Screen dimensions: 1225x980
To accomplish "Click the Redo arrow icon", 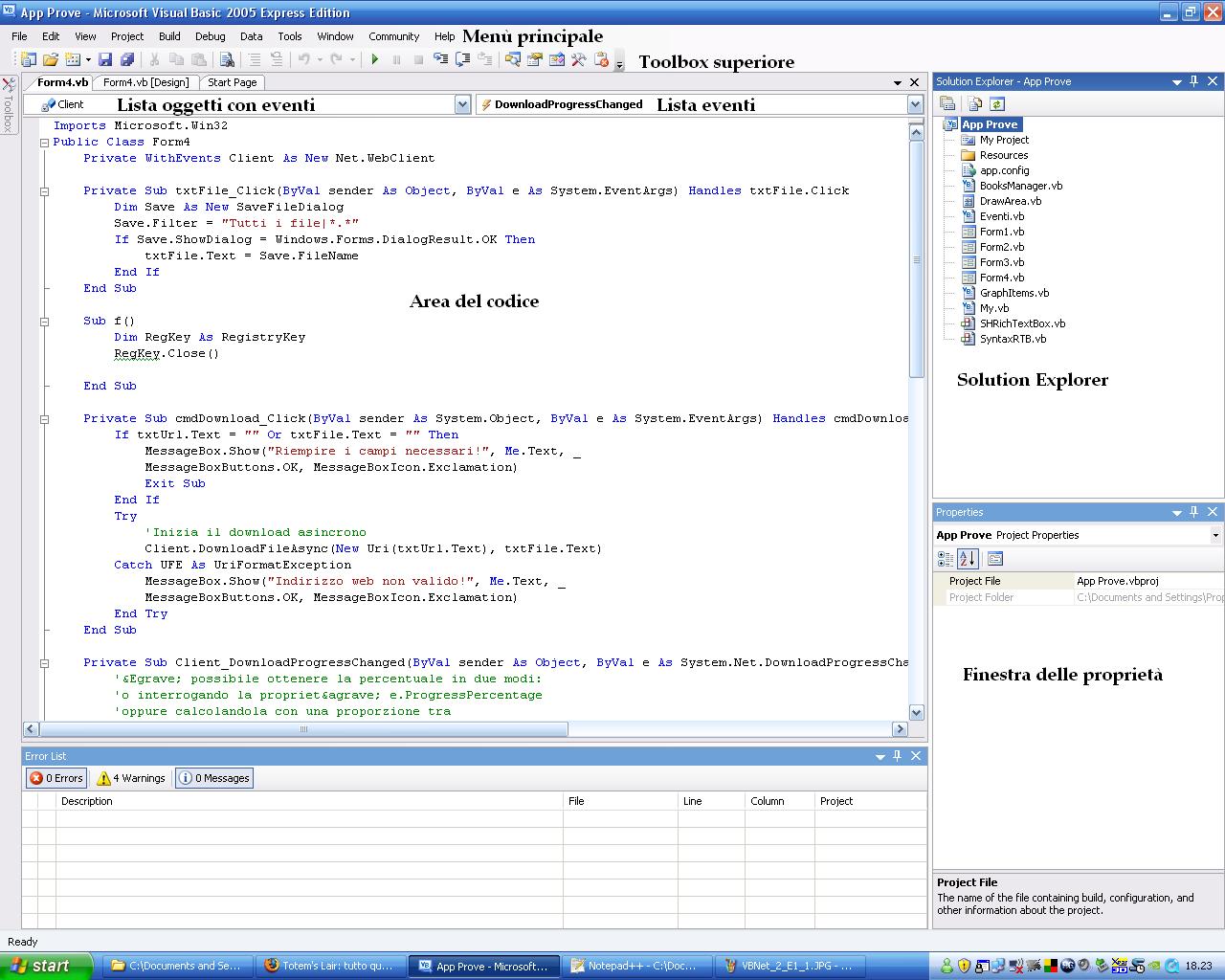I will tap(336, 59).
